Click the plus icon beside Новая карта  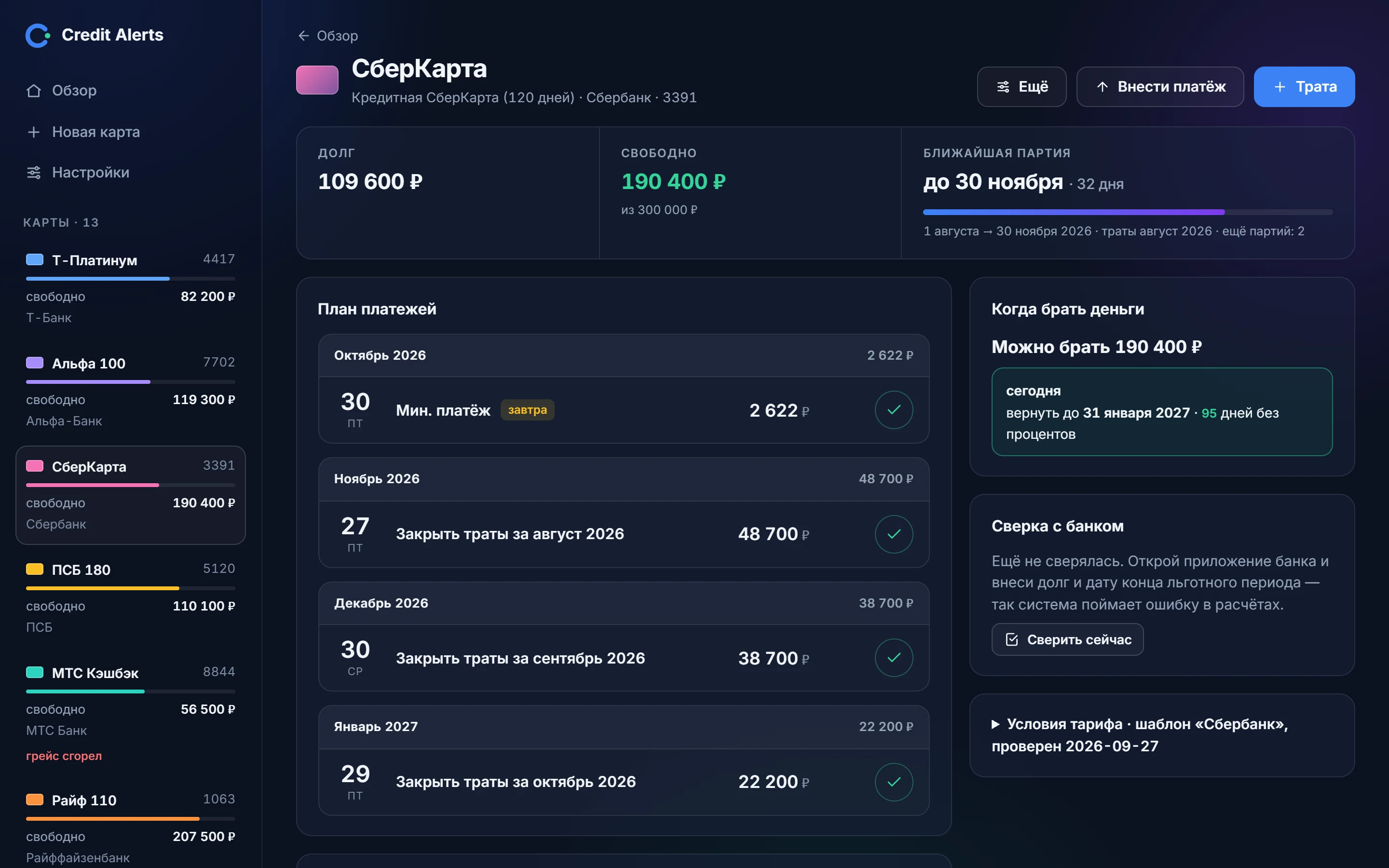click(x=34, y=132)
